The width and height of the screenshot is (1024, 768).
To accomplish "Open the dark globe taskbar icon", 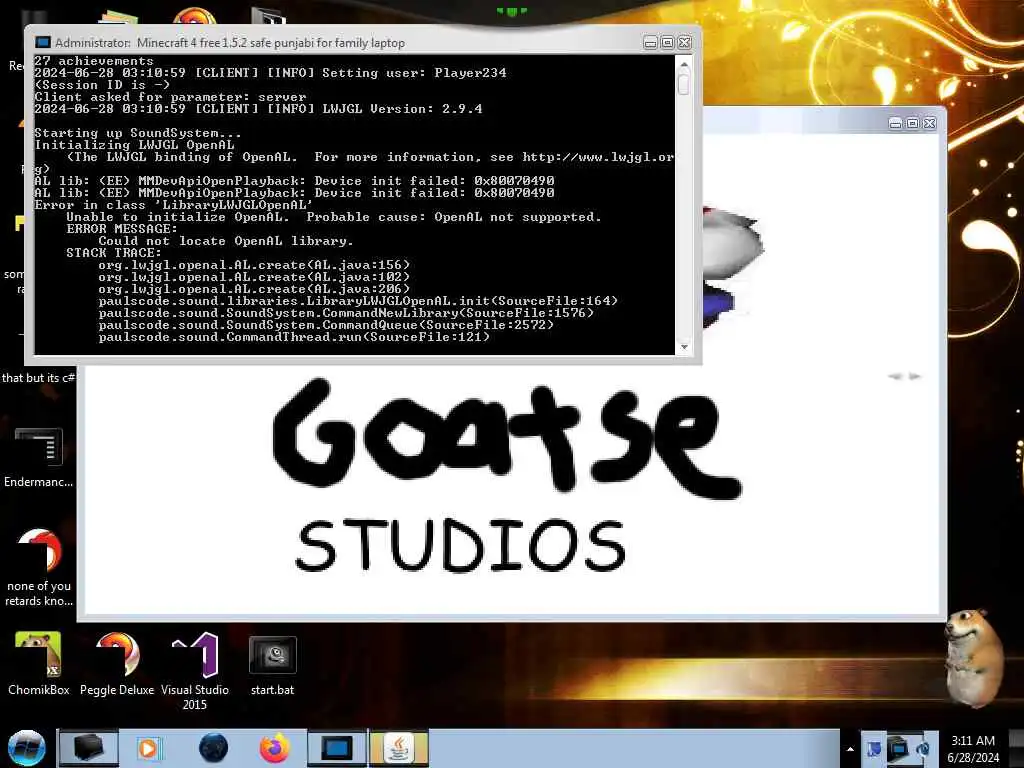I will (x=213, y=748).
